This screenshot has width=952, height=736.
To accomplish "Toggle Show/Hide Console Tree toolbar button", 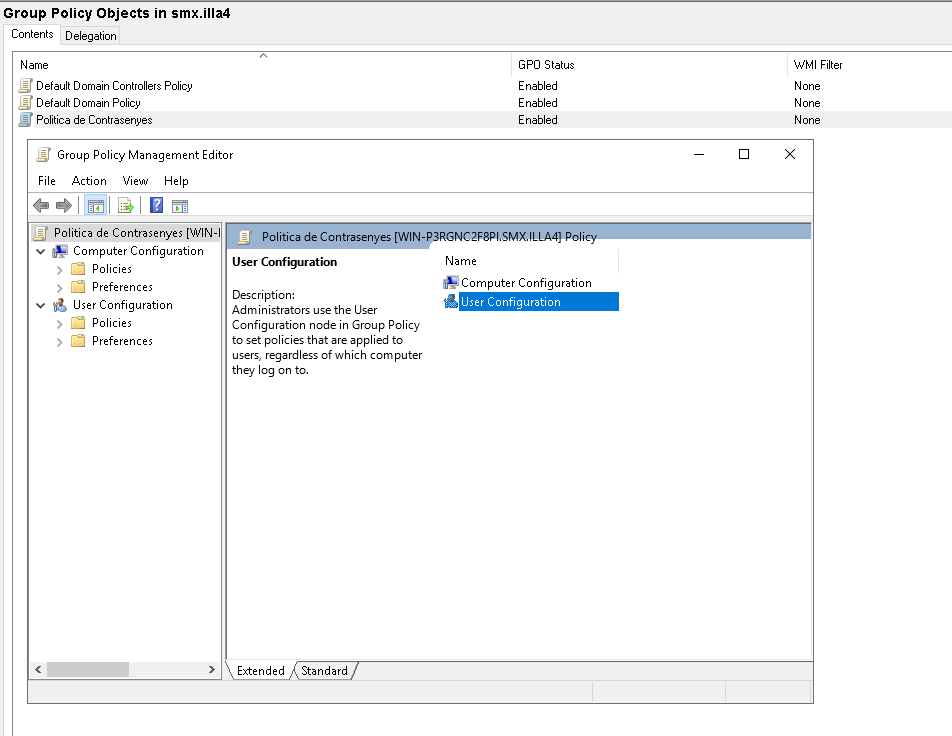I will pyautogui.click(x=96, y=206).
